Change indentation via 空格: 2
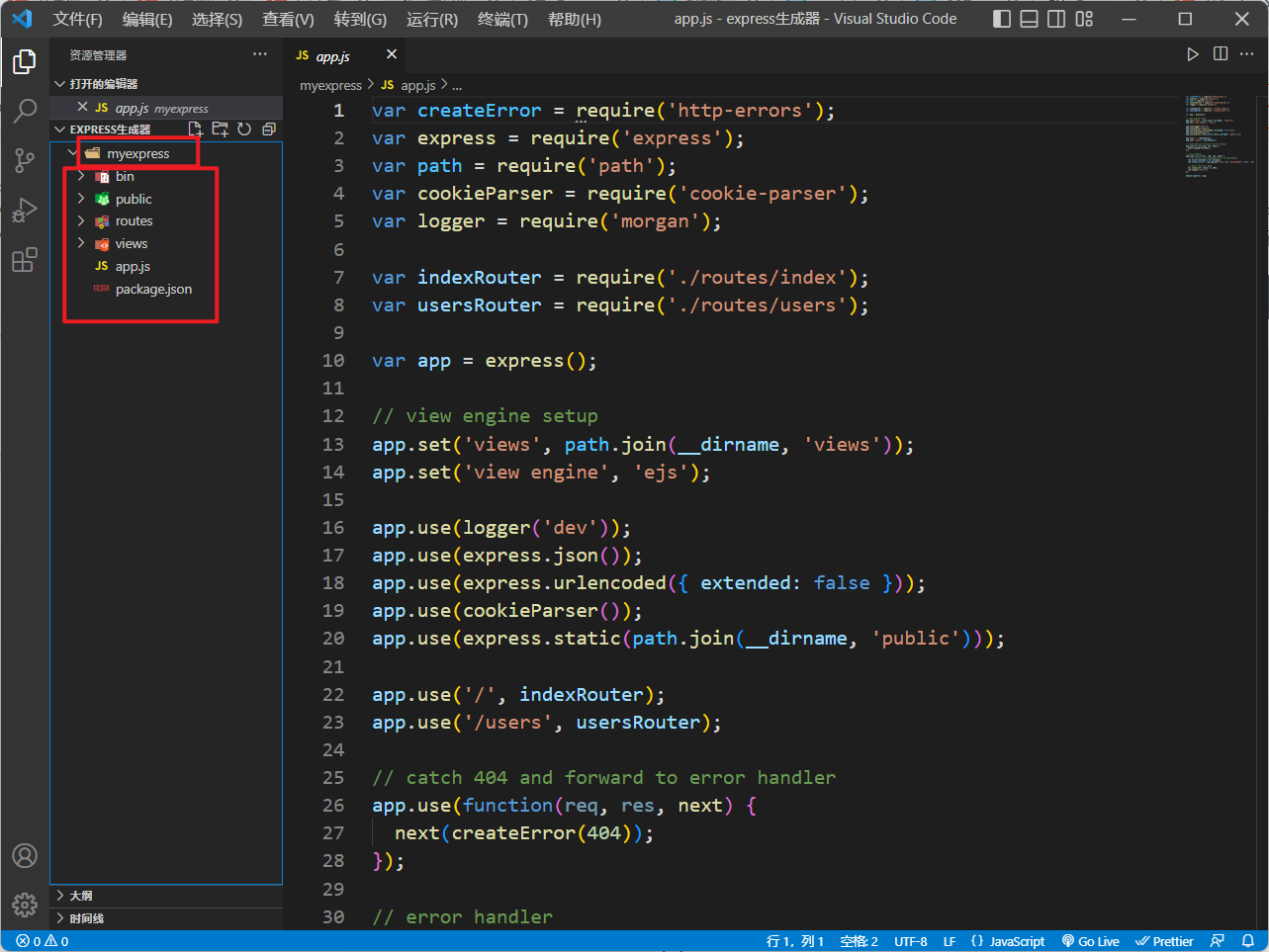The height and width of the screenshot is (952, 1269). pyautogui.click(x=859, y=941)
